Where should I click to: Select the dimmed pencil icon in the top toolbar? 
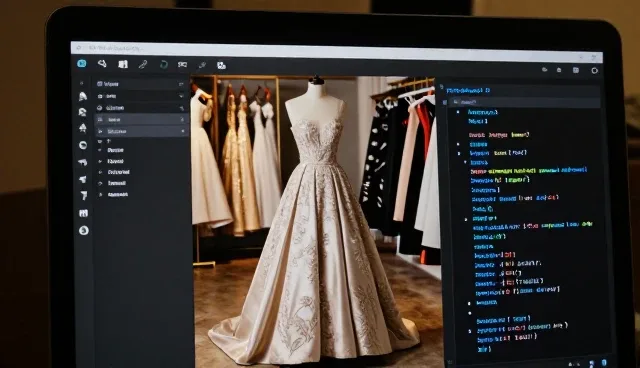point(202,65)
